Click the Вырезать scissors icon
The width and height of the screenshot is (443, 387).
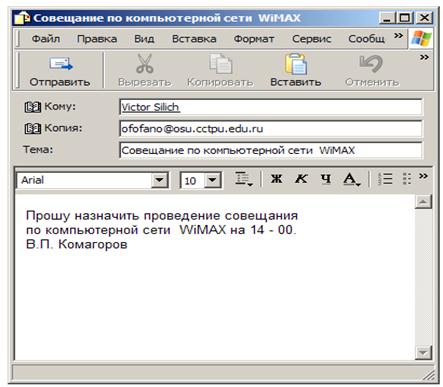(x=145, y=63)
